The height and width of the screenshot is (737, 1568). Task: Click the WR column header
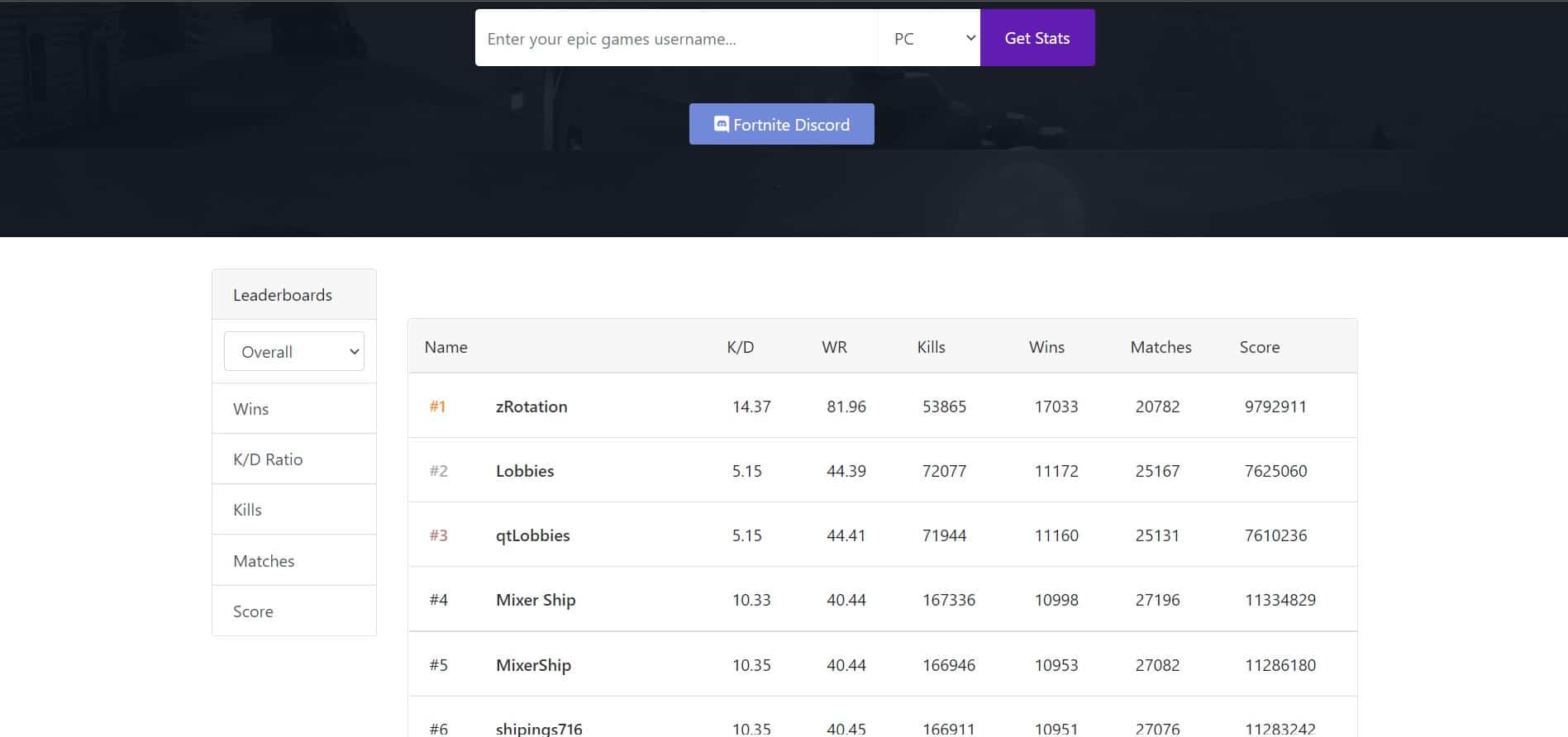834,347
